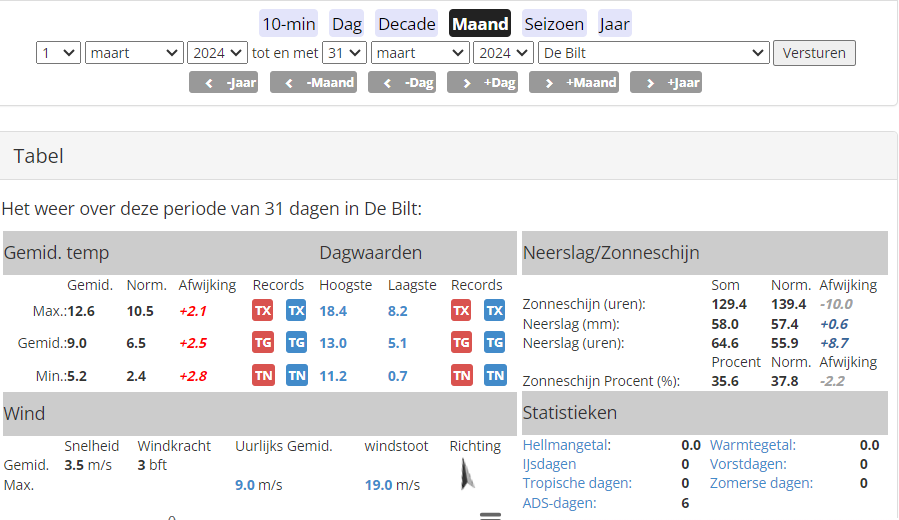Click red TX badge beside Afwijking +2.1
Image resolution: width=899 pixels, height=520 pixels.
coord(262,310)
